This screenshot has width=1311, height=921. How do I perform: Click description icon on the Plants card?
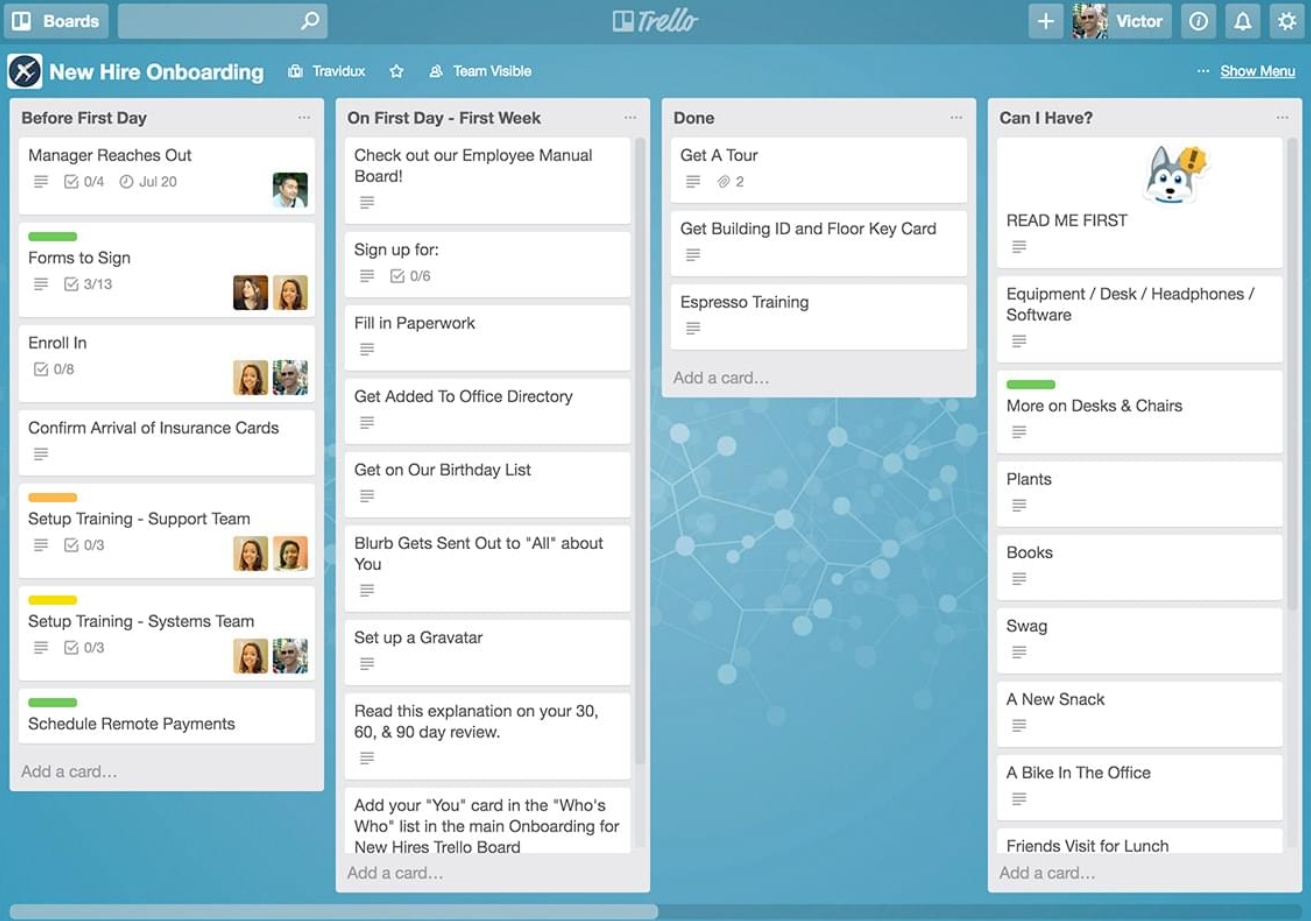pos(1019,506)
